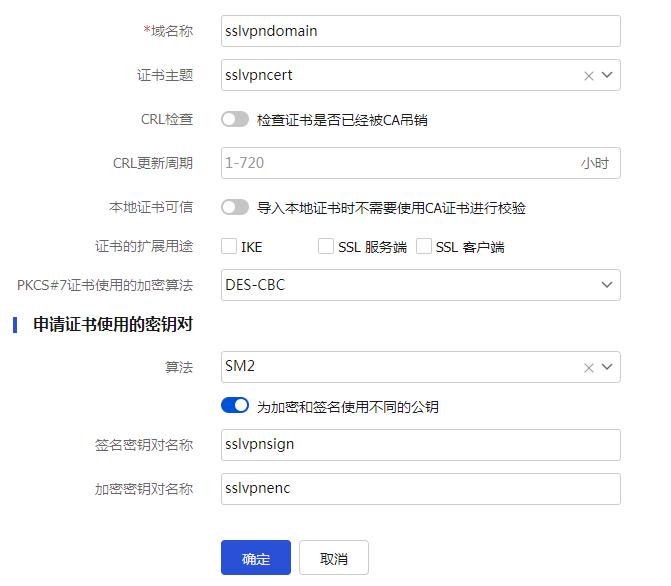Toggle the local certificate trusted switch
This screenshot has width=671, height=586.
click(235, 208)
